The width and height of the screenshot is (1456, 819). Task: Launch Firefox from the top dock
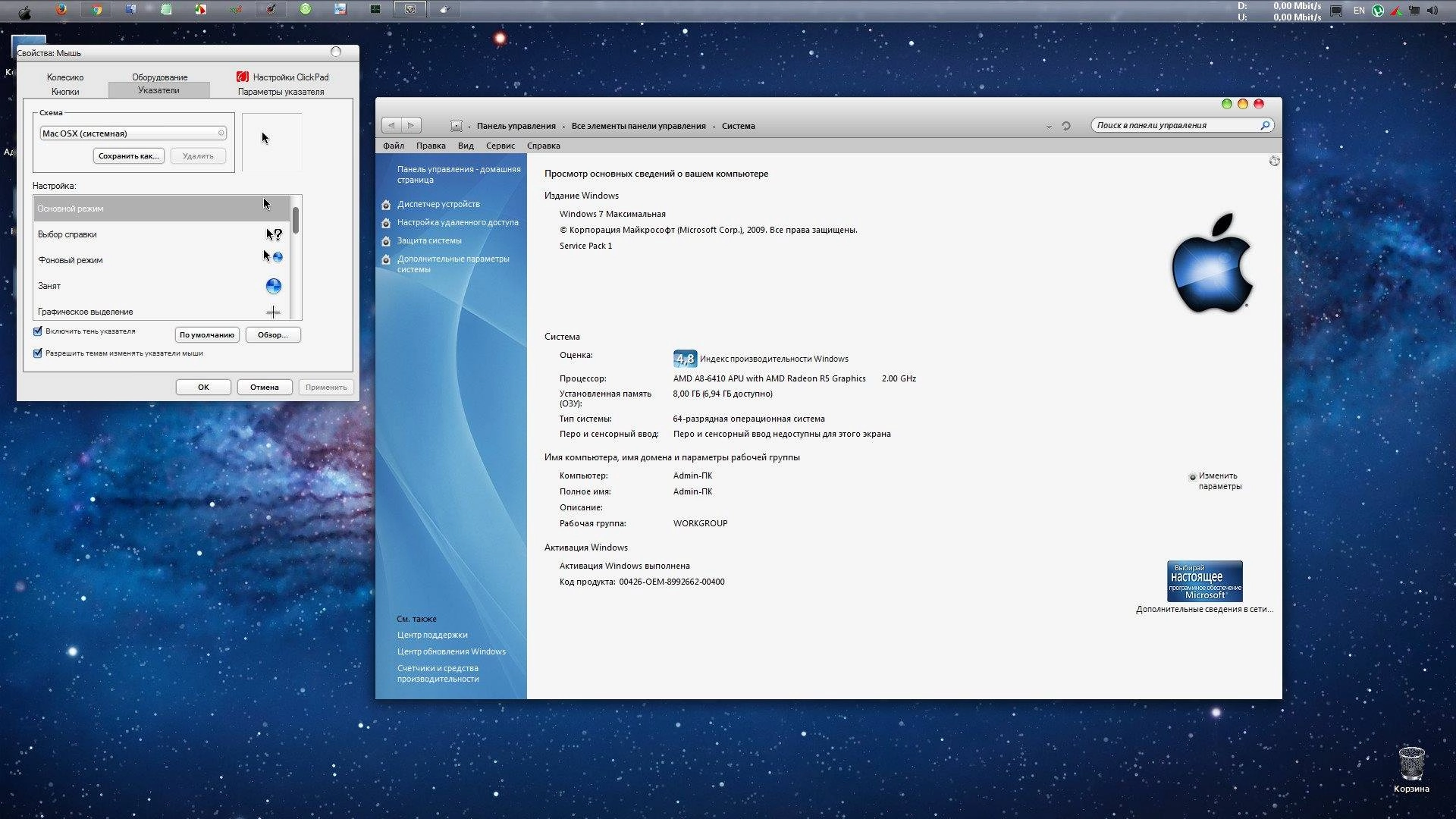click(61, 10)
